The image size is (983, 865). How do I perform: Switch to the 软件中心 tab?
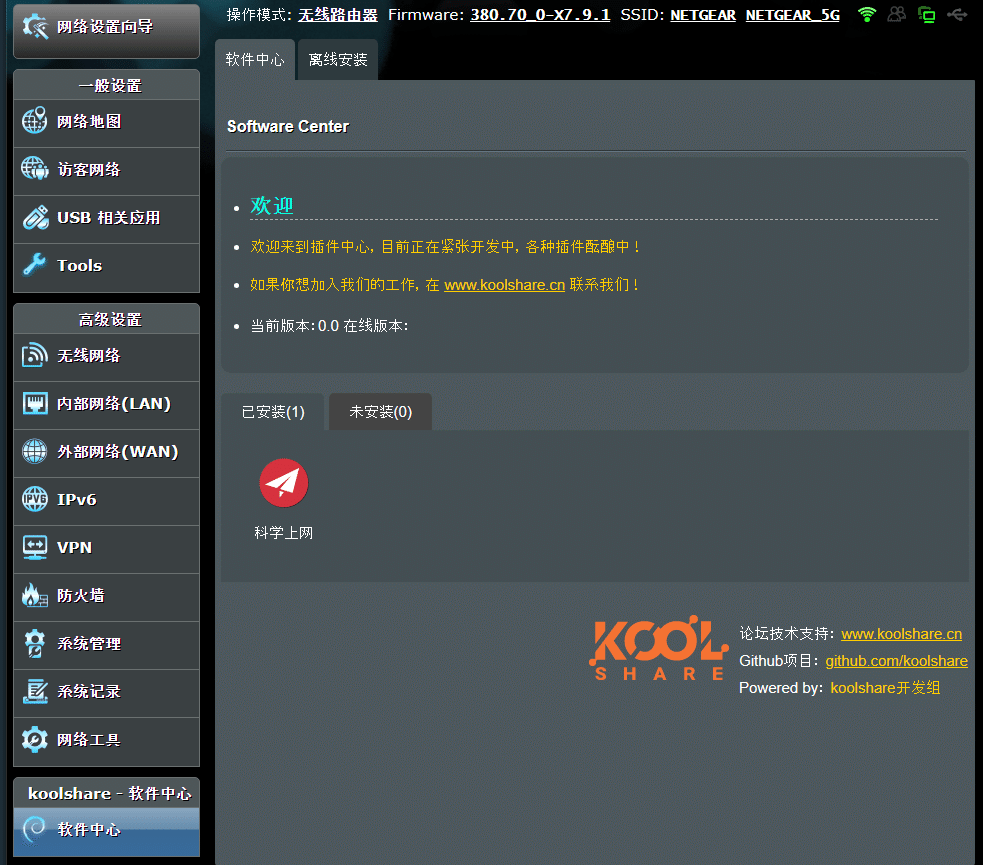click(x=255, y=60)
